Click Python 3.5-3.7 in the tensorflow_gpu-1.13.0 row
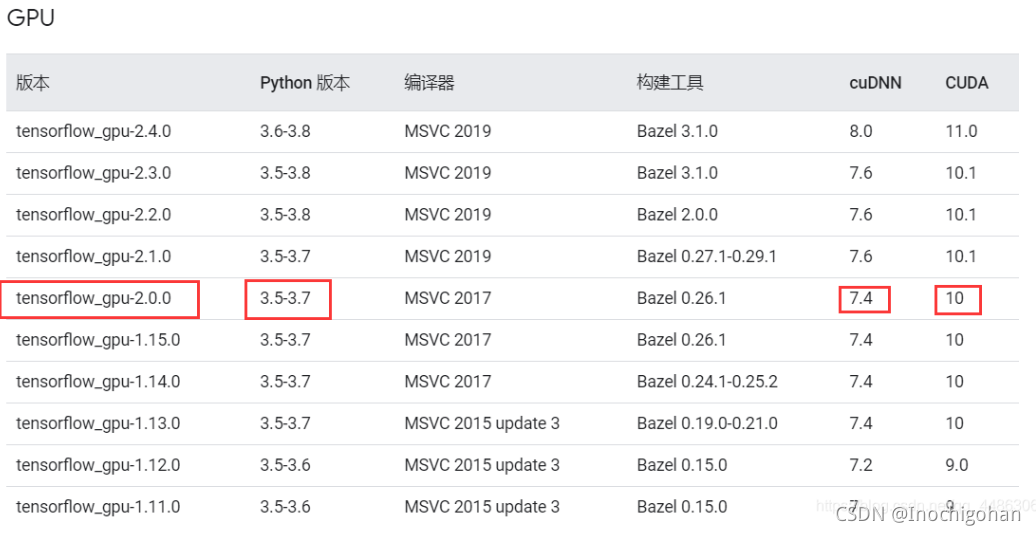Image resolution: width=1036 pixels, height=535 pixels. coord(285,423)
